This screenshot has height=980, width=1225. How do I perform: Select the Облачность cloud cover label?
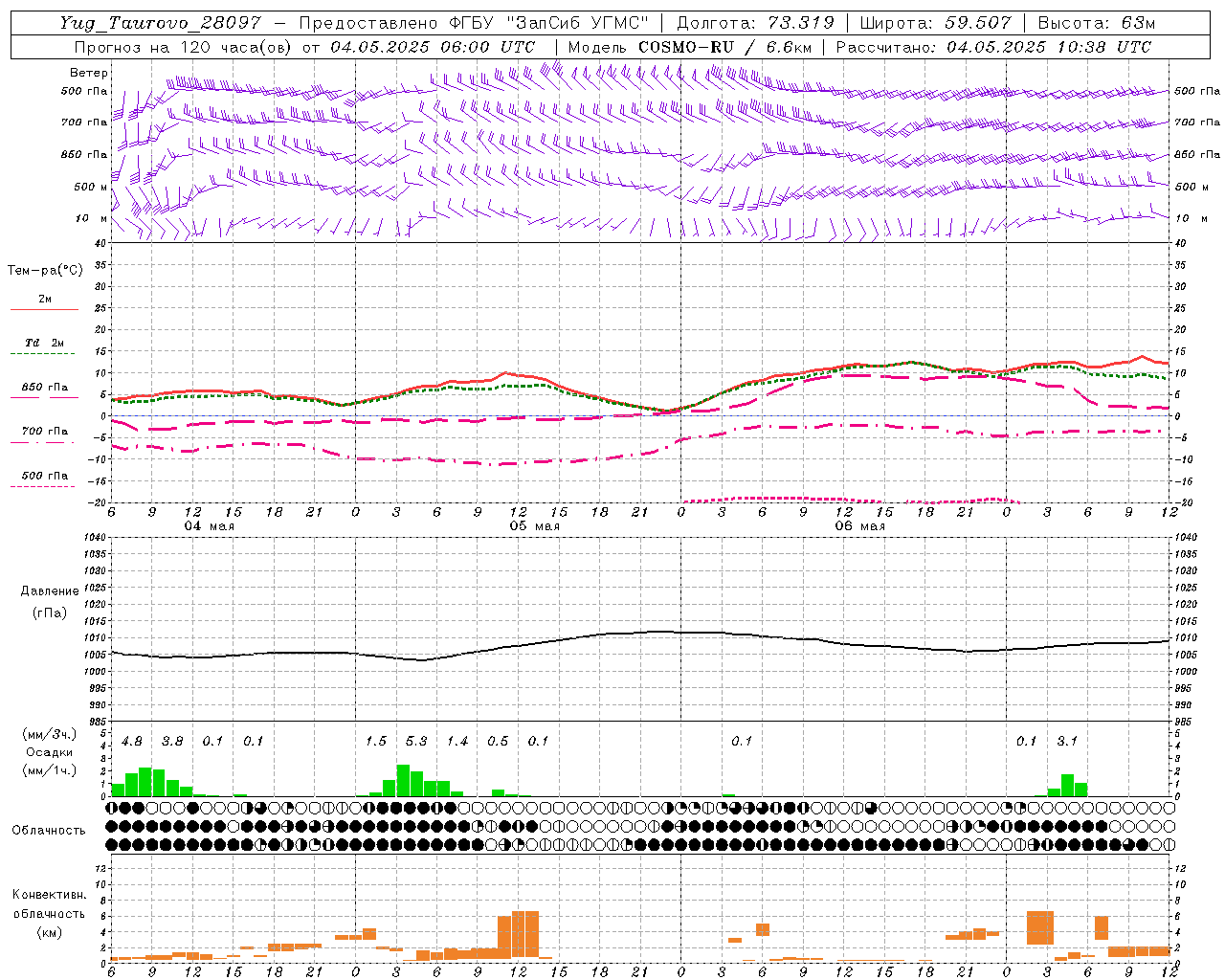click(49, 830)
